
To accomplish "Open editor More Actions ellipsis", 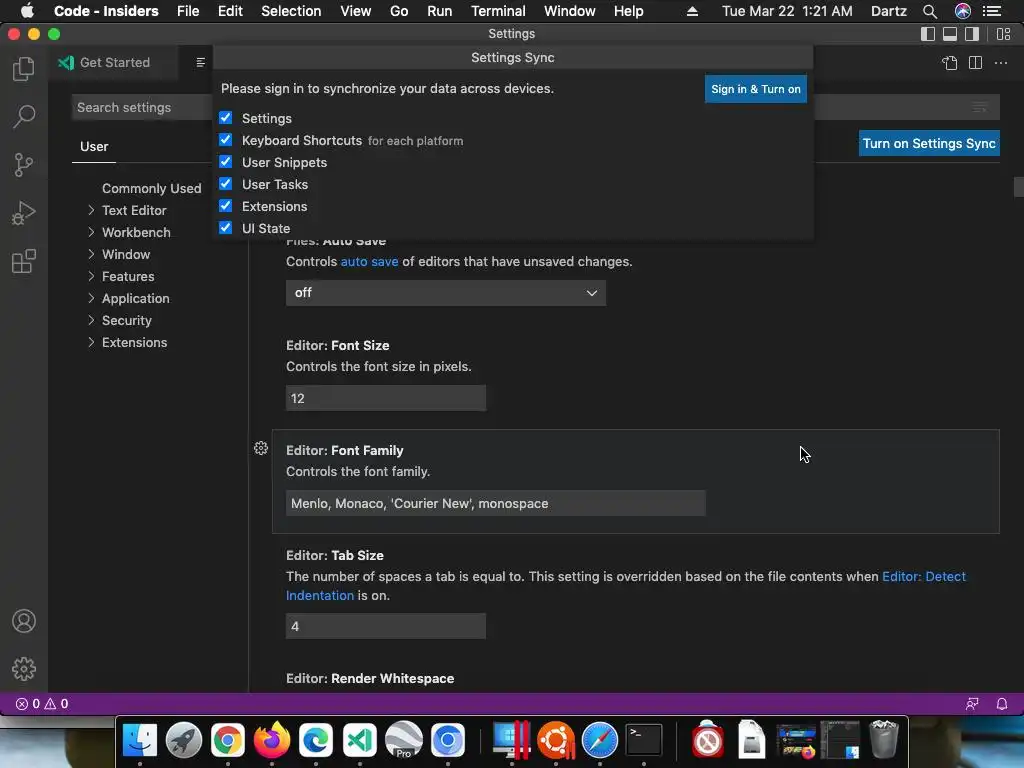I will pyautogui.click(x=1000, y=63).
